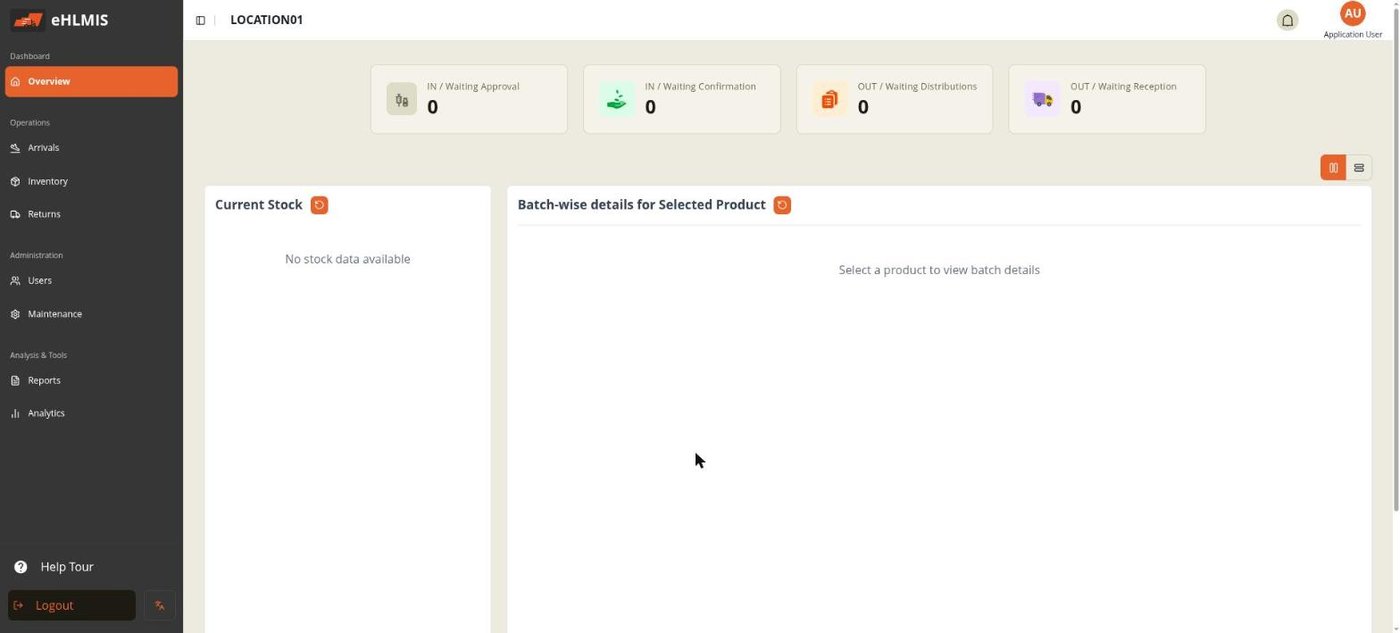Click the eHLMIS logo icon
Viewport: 1400px width, 633px height.
pos(27,20)
